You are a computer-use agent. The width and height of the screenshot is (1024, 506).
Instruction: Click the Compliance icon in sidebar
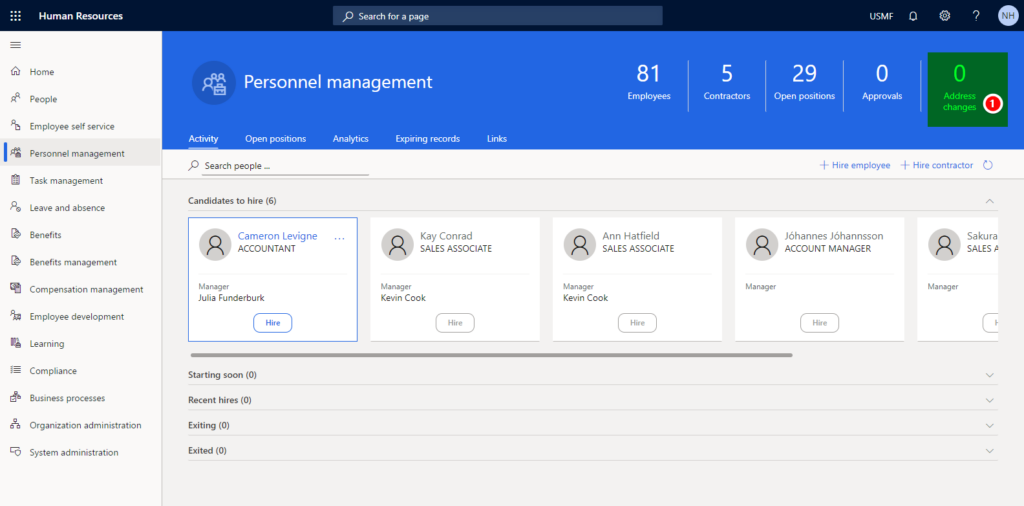pyautogui.click(x=16, y=371)
